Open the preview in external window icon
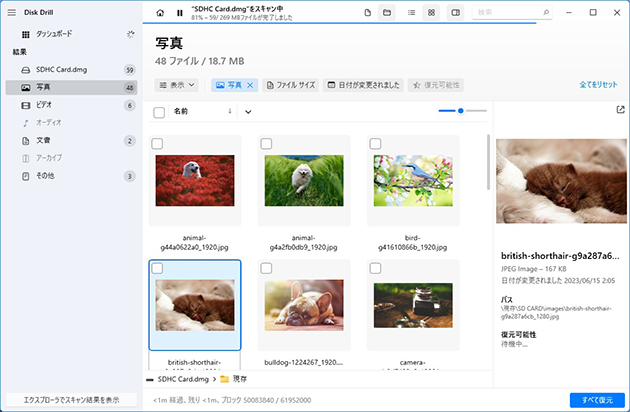Viewport: 630px width, 412px height. point(620,109)
